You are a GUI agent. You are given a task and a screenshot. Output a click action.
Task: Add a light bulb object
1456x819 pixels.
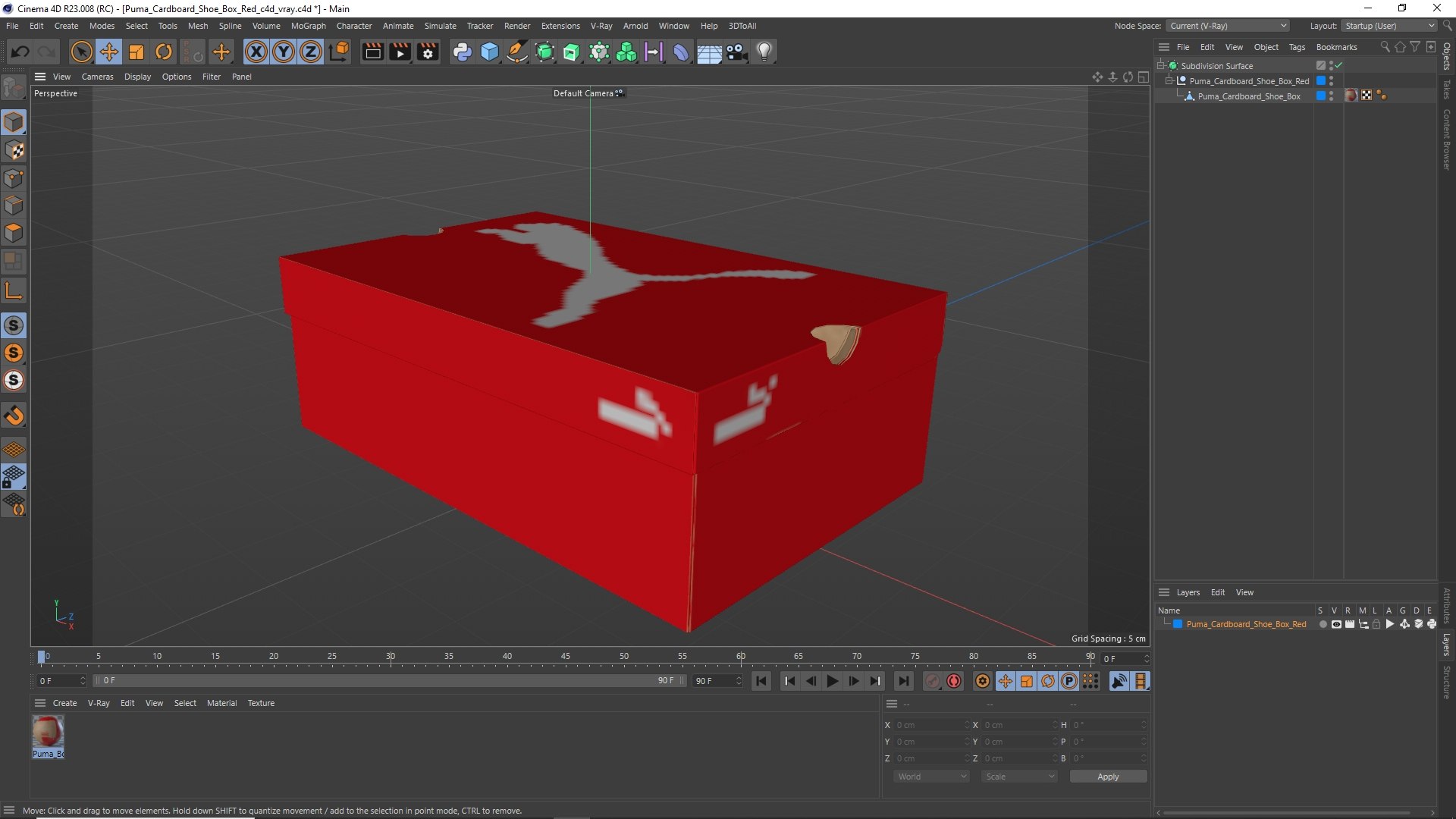pyautogui.click(x=764, y=52)
